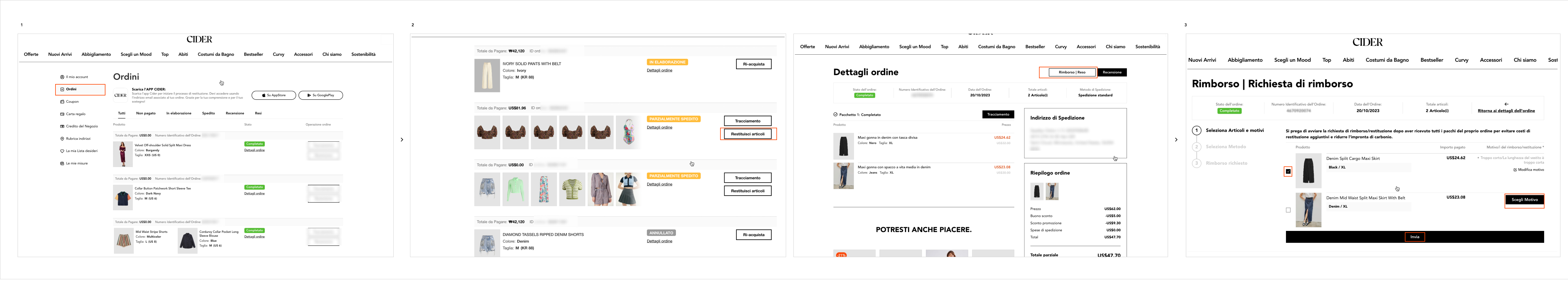Click the Su GooglePlay download button

(x=321, y=95)
